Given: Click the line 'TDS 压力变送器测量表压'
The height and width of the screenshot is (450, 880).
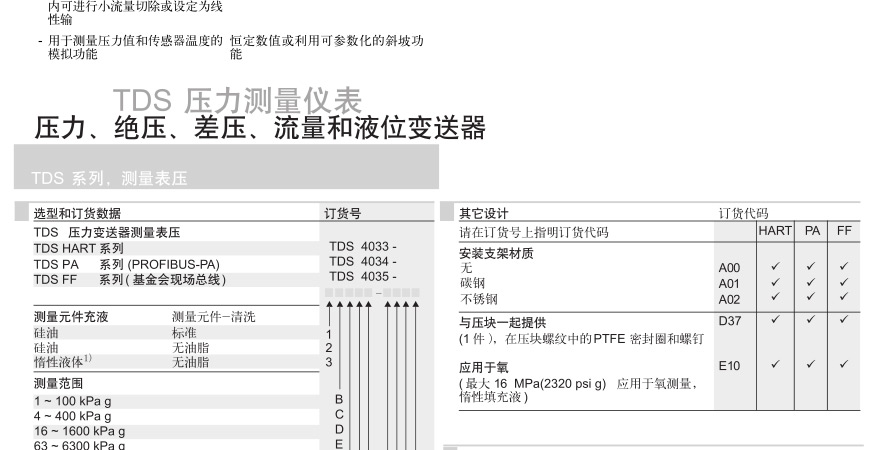Looking at the screenshot, I should pos(107,232).
